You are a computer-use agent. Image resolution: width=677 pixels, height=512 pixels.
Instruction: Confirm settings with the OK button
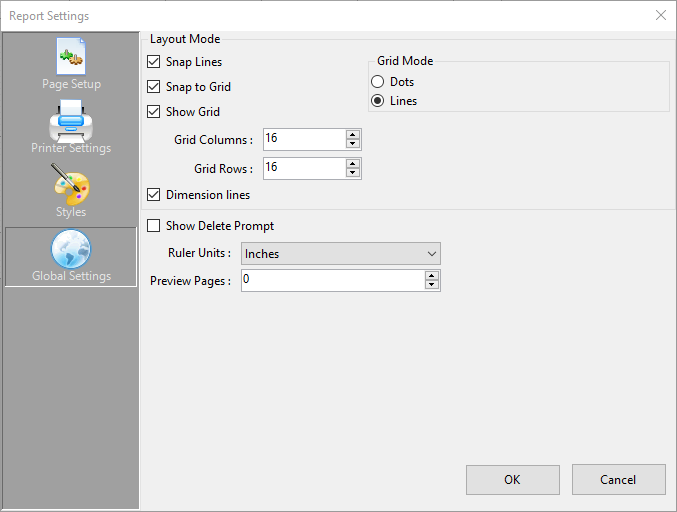[x=512, y=480]
